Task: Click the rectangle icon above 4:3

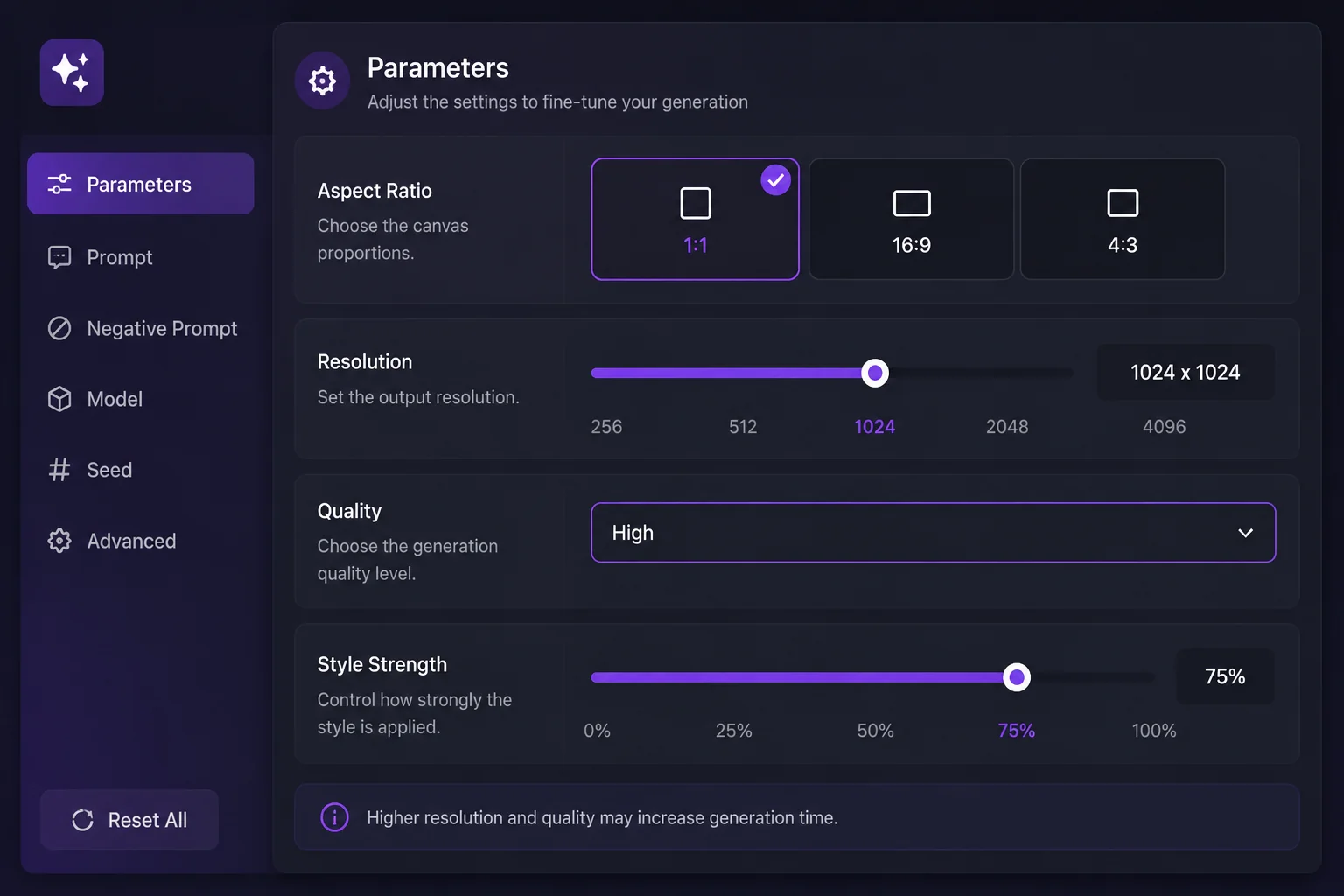Action: click(x=1123, y=203)
